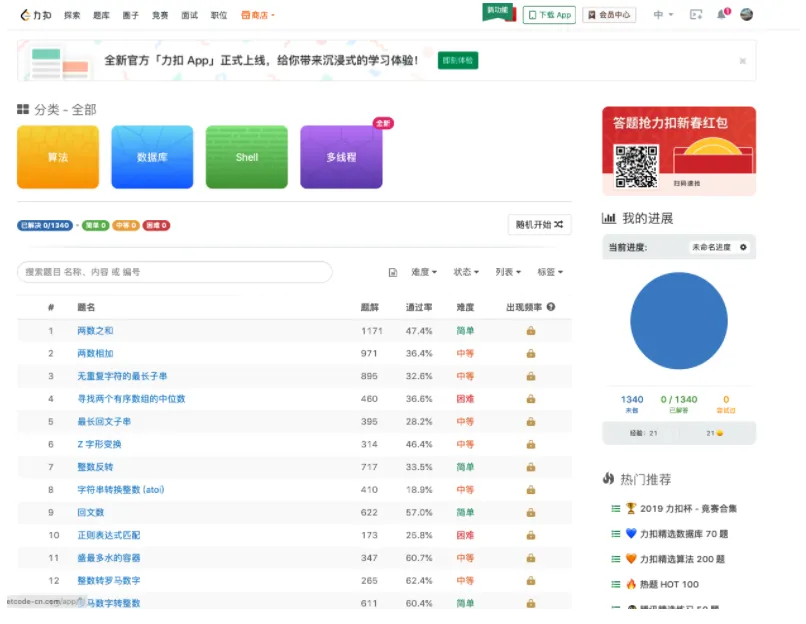806x624 pixels.
Task: Click the list layout icon left of 难度
Action: [393, 272]
